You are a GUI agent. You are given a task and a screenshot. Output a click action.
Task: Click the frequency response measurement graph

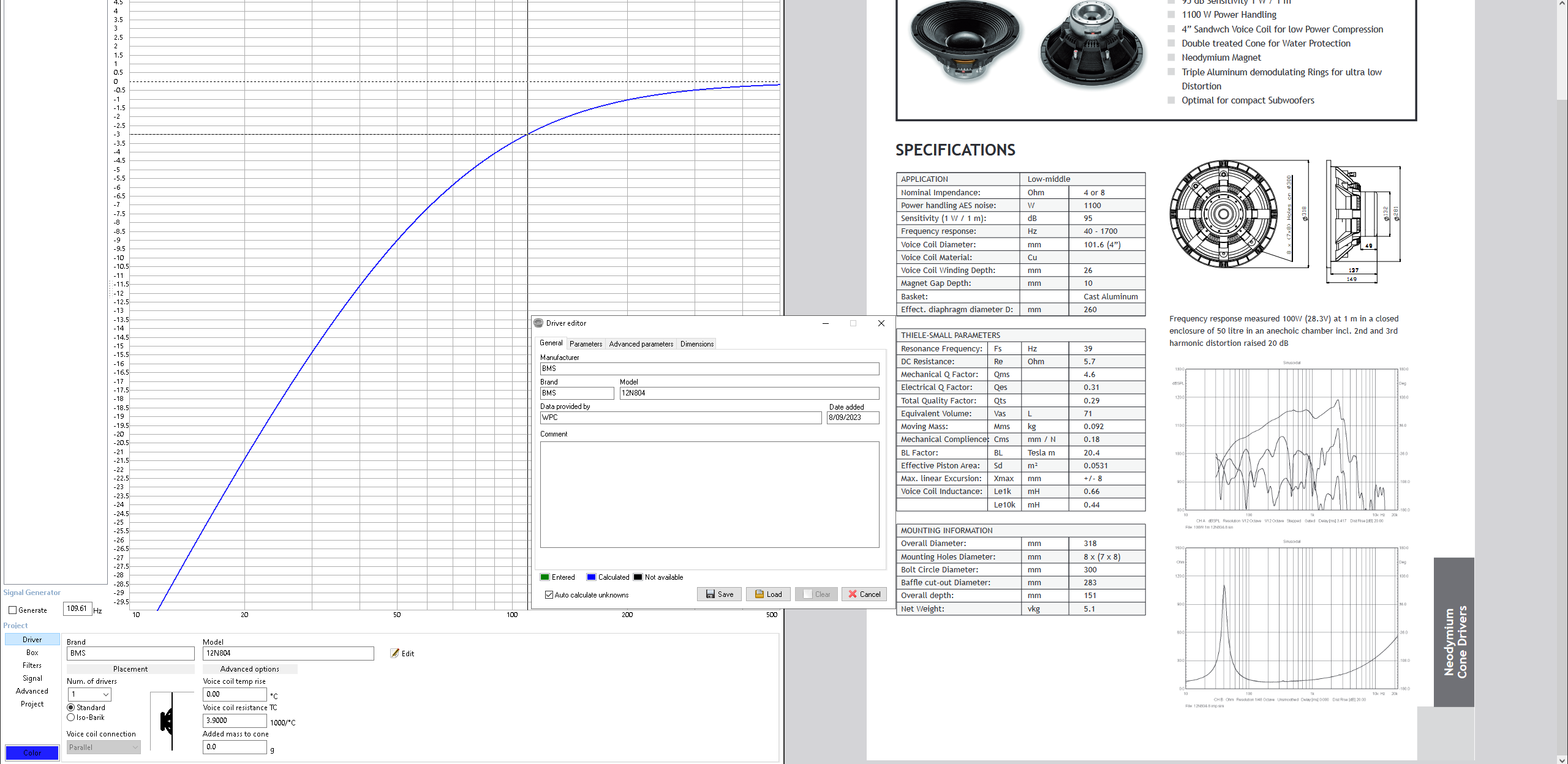[1291, 440]
